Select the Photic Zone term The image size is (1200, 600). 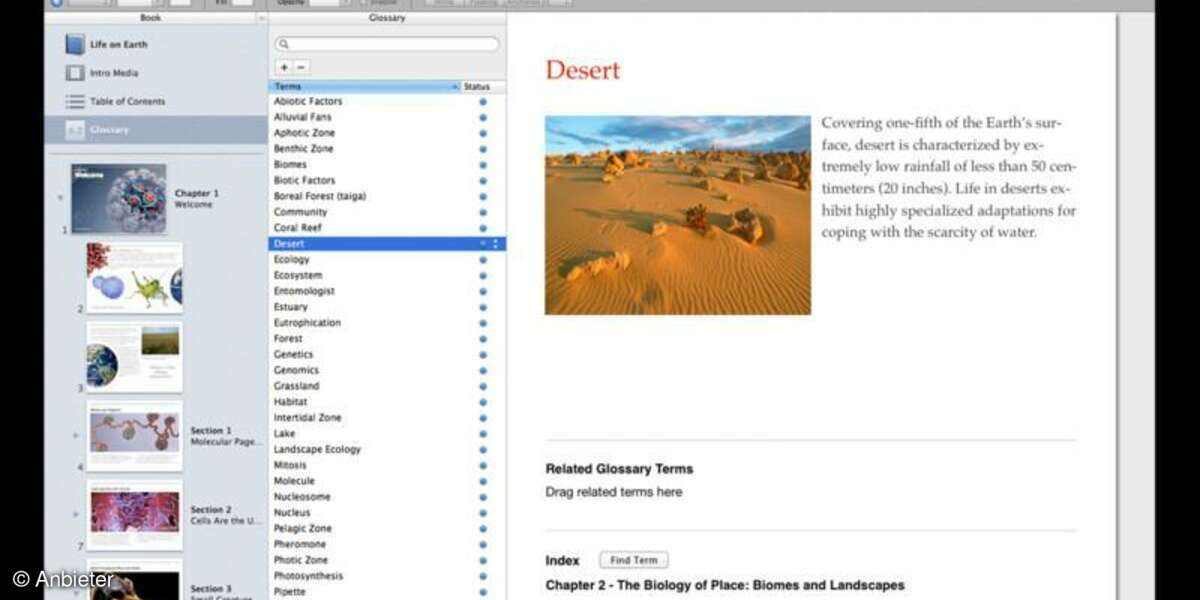coord(301,560)
